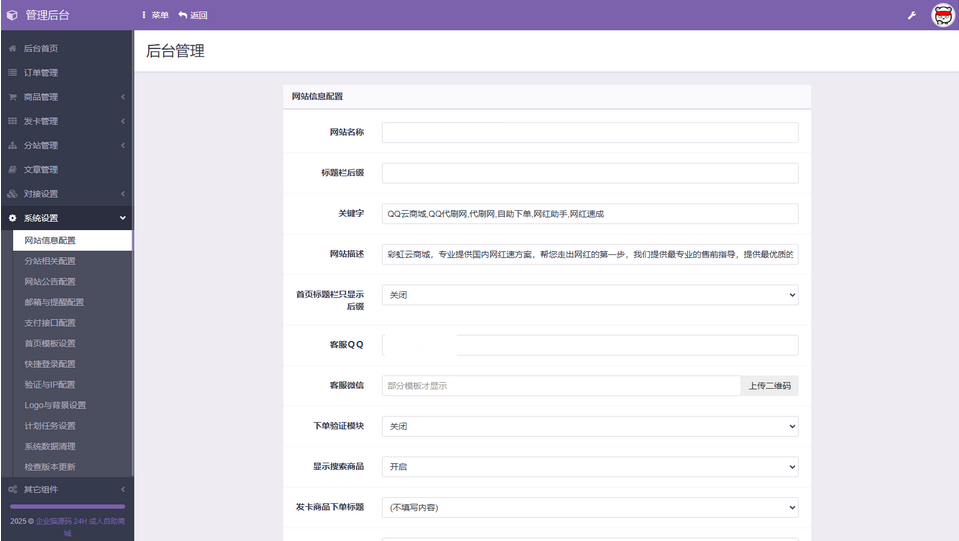Image resolution: width=959 pixels, height=541 pixels.
Task: Open the user avatar in top-right corner
Action: pyautogui.click(x=943, y=15)
